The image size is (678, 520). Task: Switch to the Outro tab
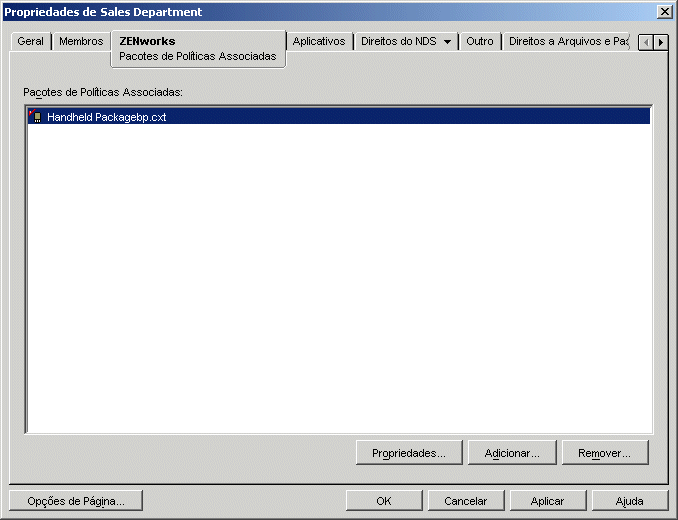click(480, 41)
